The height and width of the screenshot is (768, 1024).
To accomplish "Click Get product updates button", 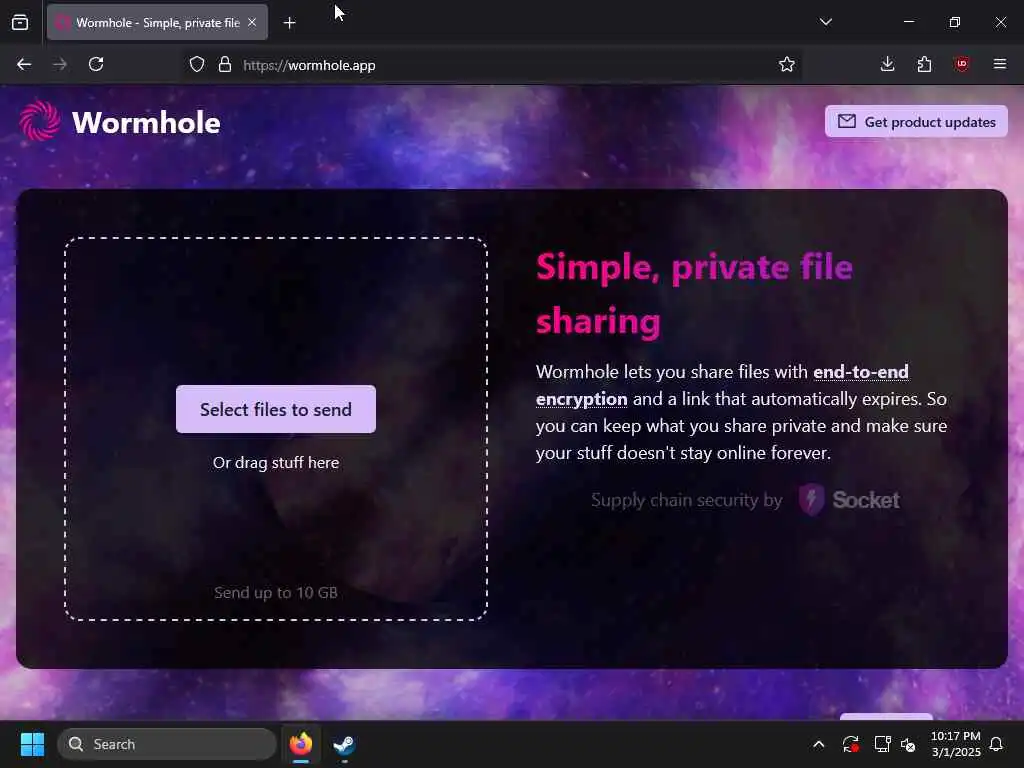I will 916,121.
